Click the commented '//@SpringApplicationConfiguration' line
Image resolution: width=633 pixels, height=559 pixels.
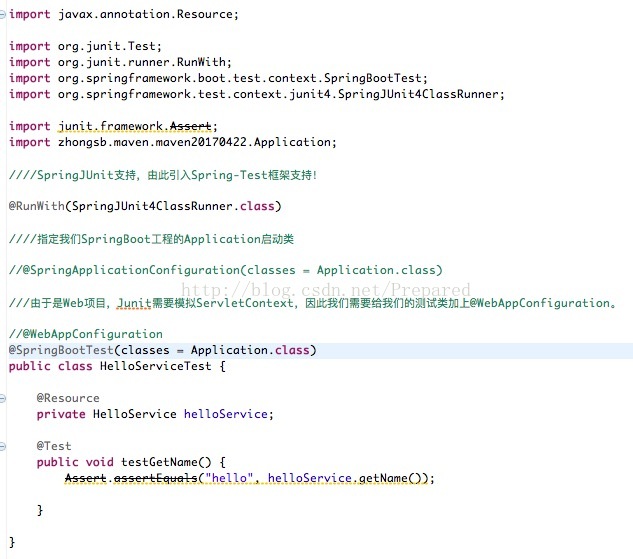226,270
